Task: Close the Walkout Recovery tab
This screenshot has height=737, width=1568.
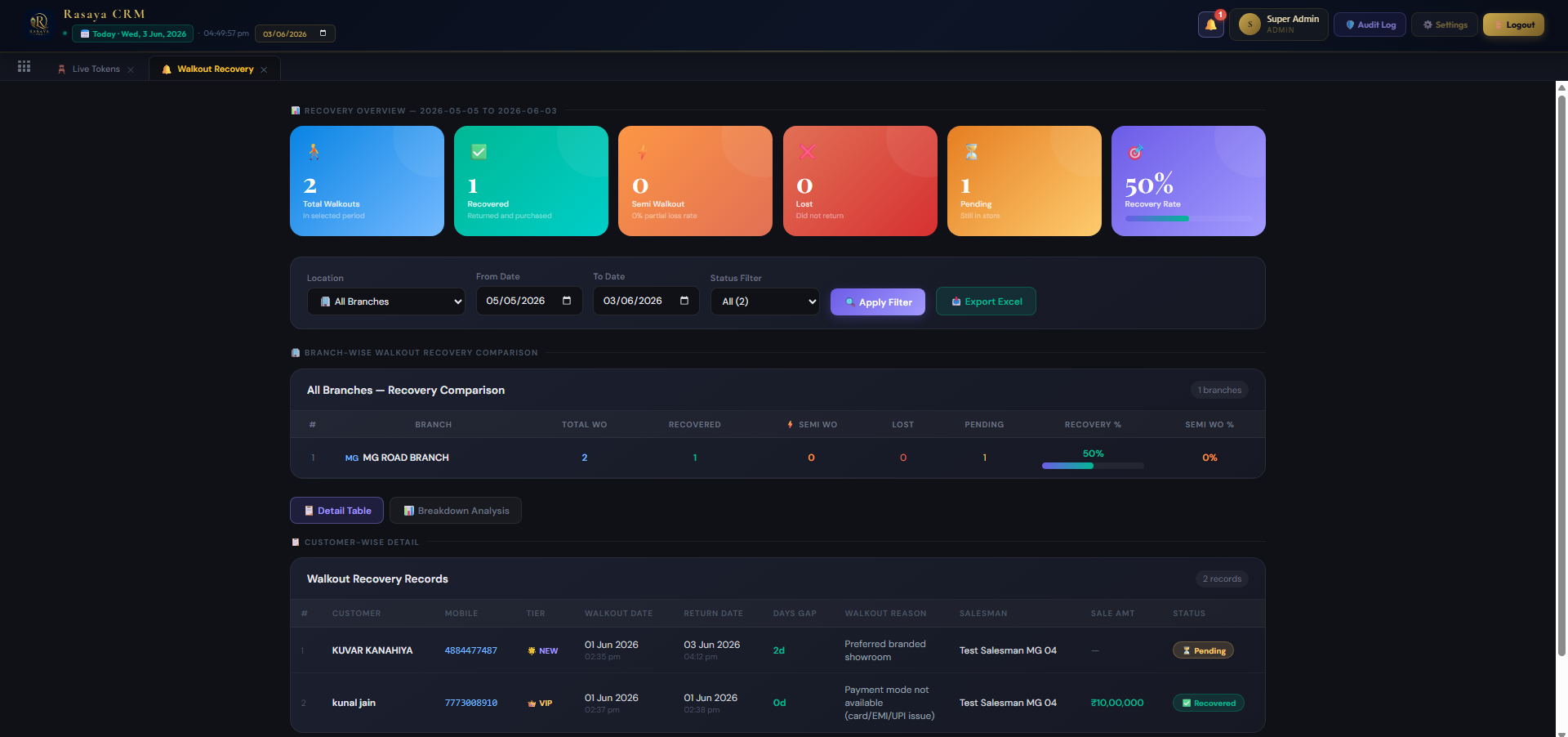Action: pos(264,69)
